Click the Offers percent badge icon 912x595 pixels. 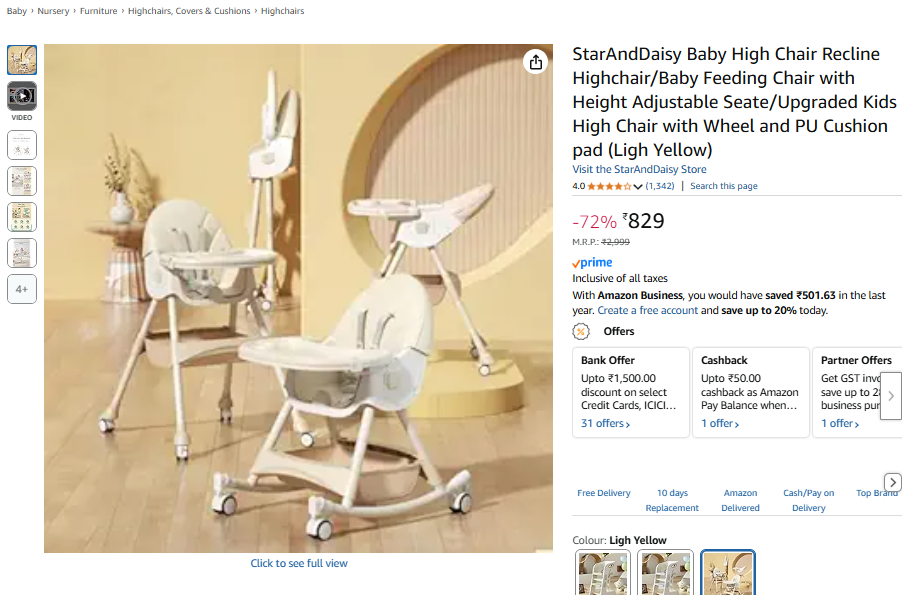(580, 332)
